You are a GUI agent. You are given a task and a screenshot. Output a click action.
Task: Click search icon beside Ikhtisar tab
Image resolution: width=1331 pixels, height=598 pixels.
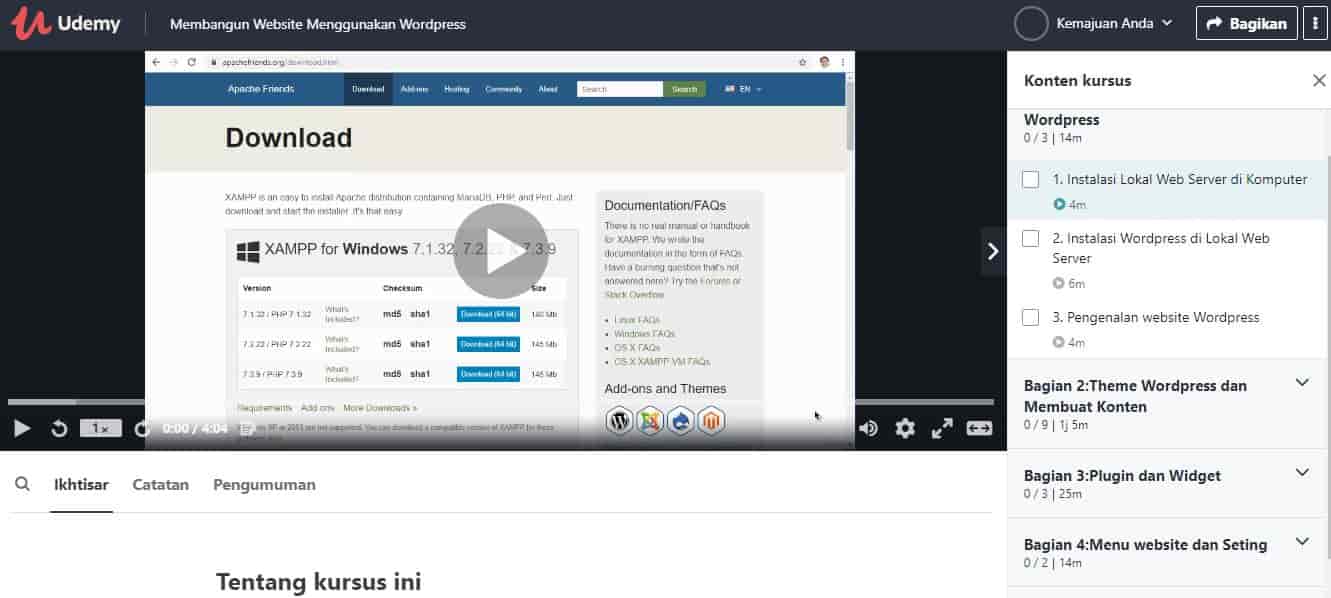pyautogui.click(x=23, y=484)
